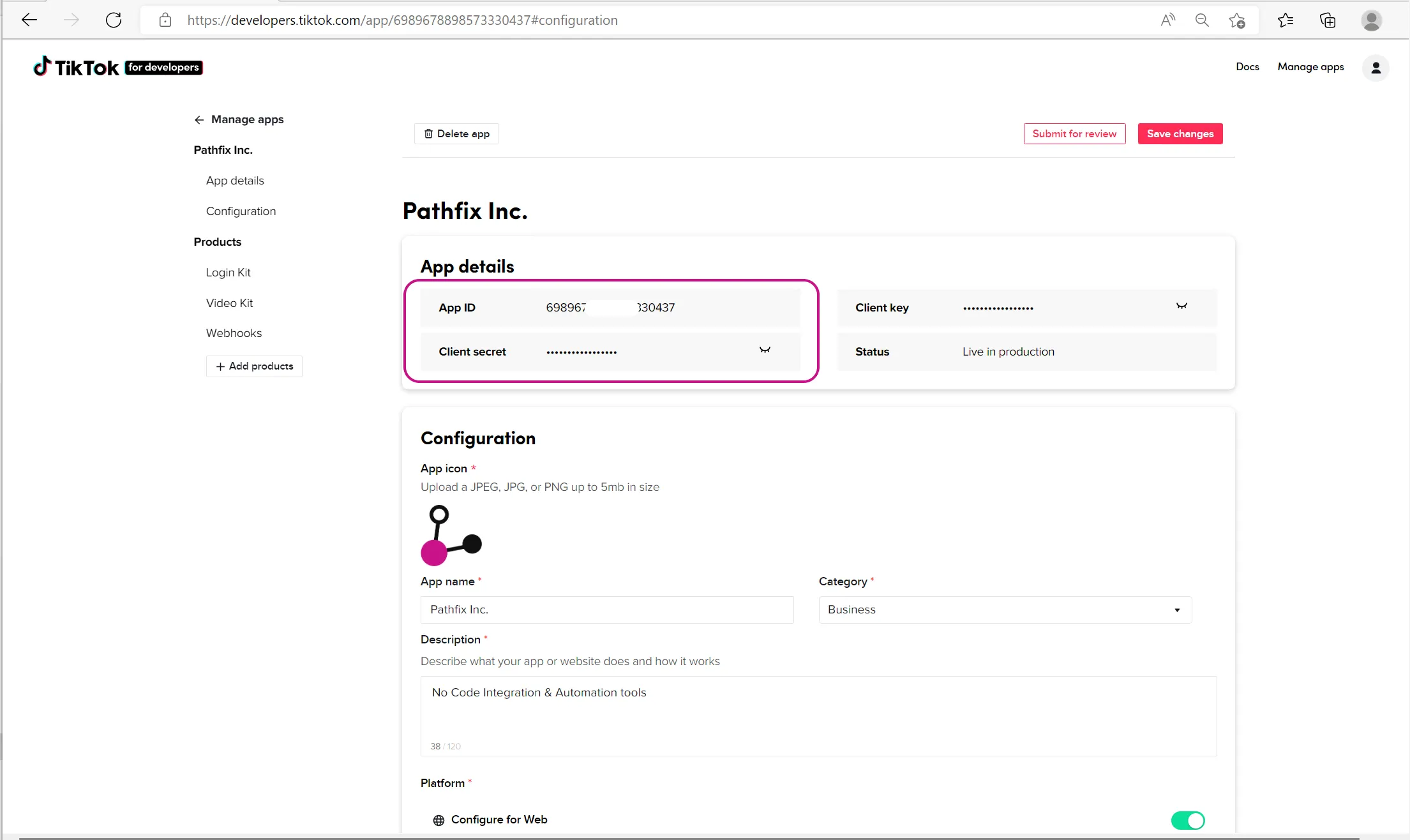
Task: Click the browser forward arrow
Action: point(71,20)
